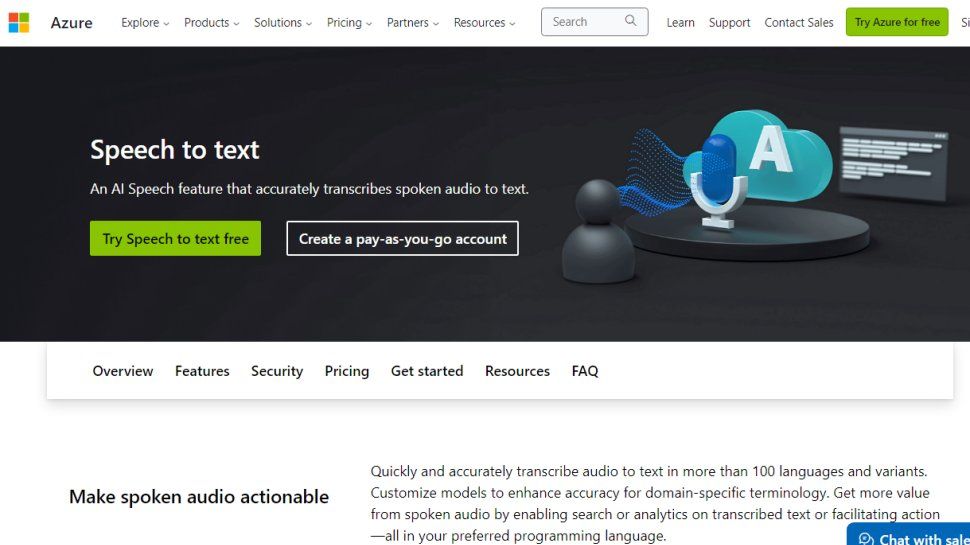The image size is (970, 545).
Task: Click the Microsoft logo icon
Action: 19,22
